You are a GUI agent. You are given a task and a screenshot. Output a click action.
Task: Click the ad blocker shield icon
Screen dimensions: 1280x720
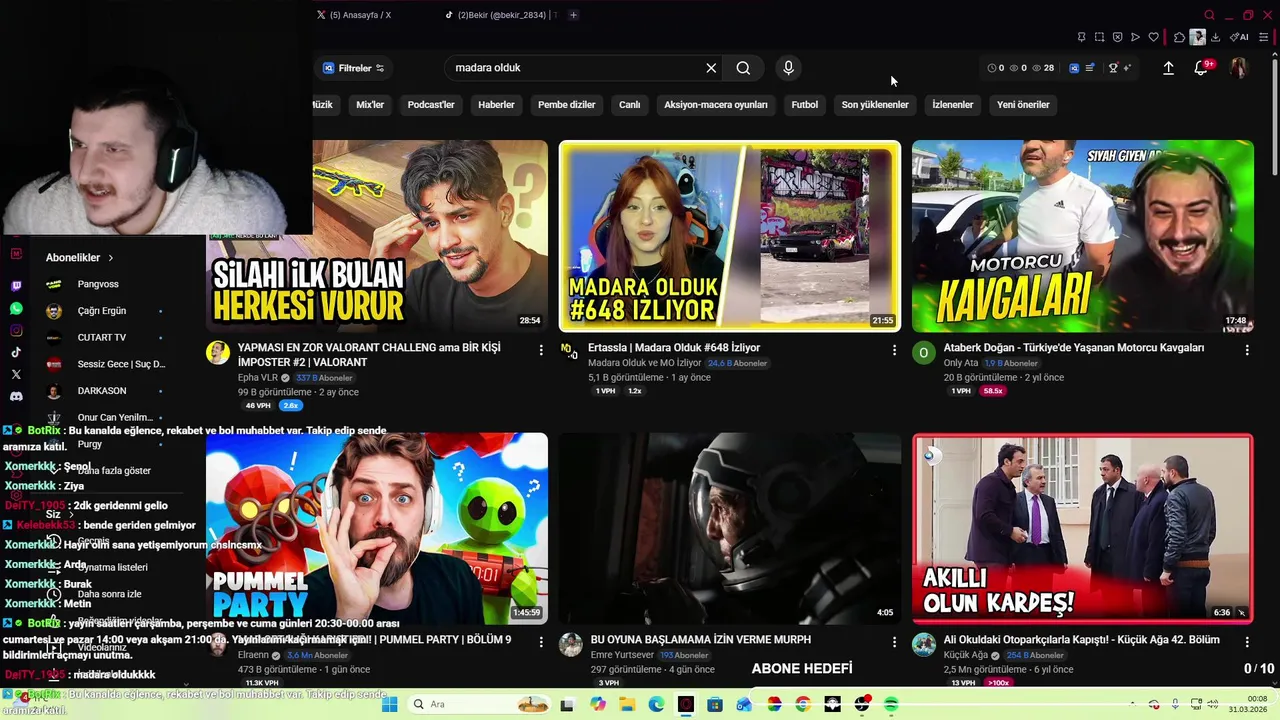click(x=1117, y=37)
